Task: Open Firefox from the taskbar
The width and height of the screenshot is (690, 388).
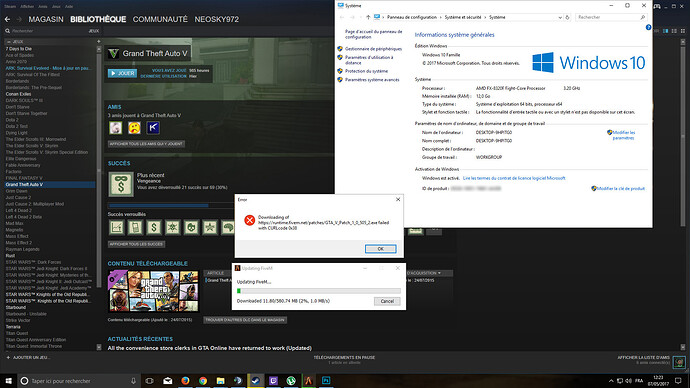Action: (185, 381)
